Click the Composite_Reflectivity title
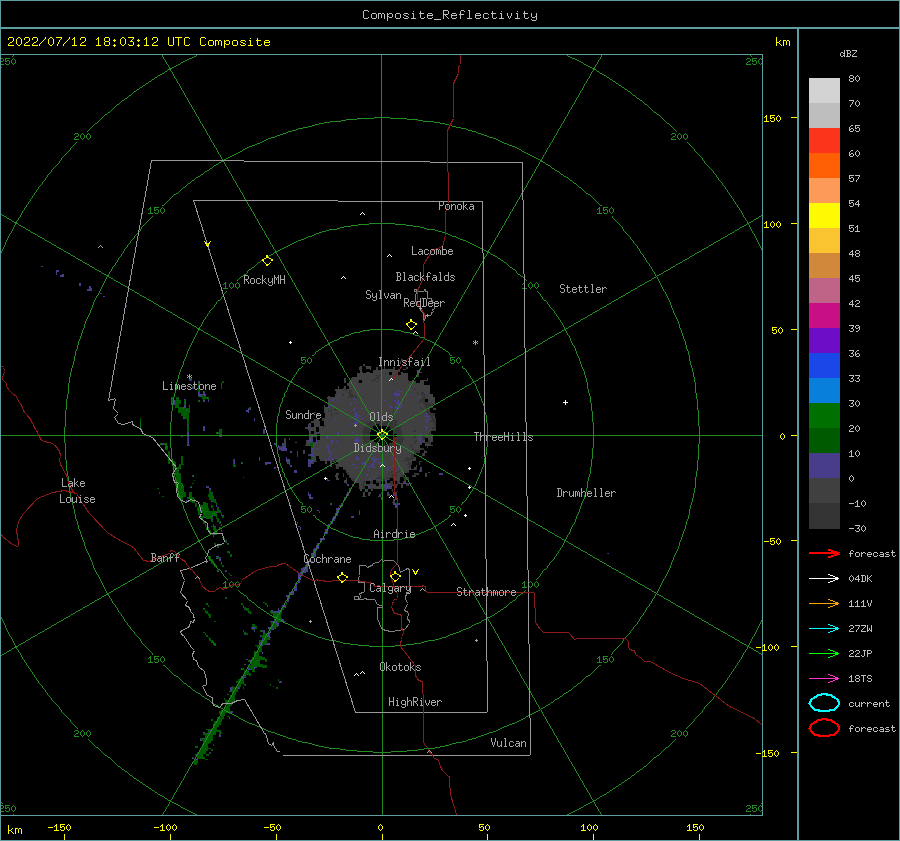The height and width of the screenshot is (841, 900). pos(450,15)
